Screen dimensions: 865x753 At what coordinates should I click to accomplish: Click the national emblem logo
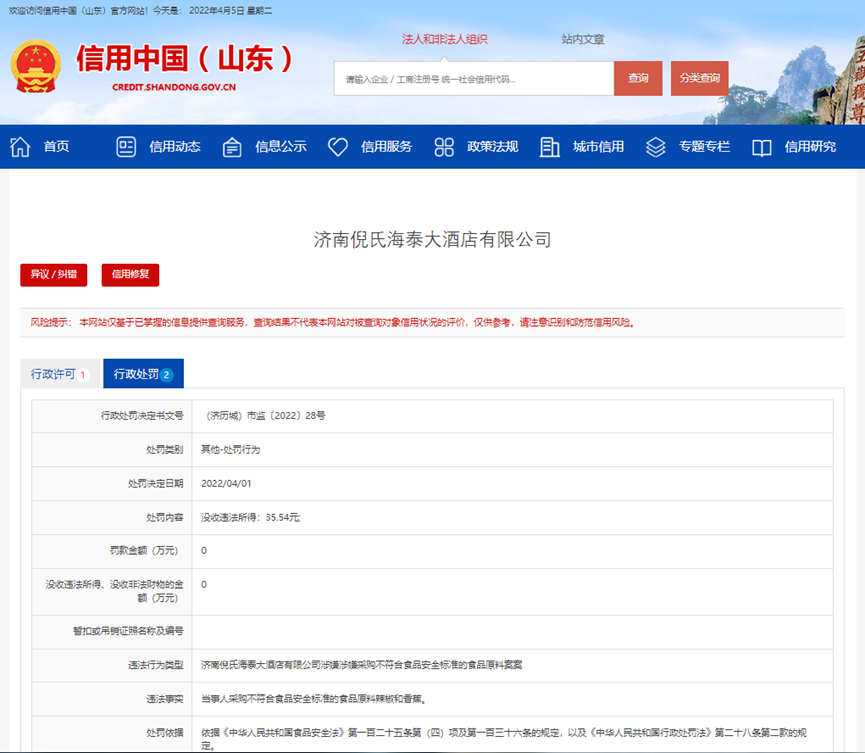(36, 67)
